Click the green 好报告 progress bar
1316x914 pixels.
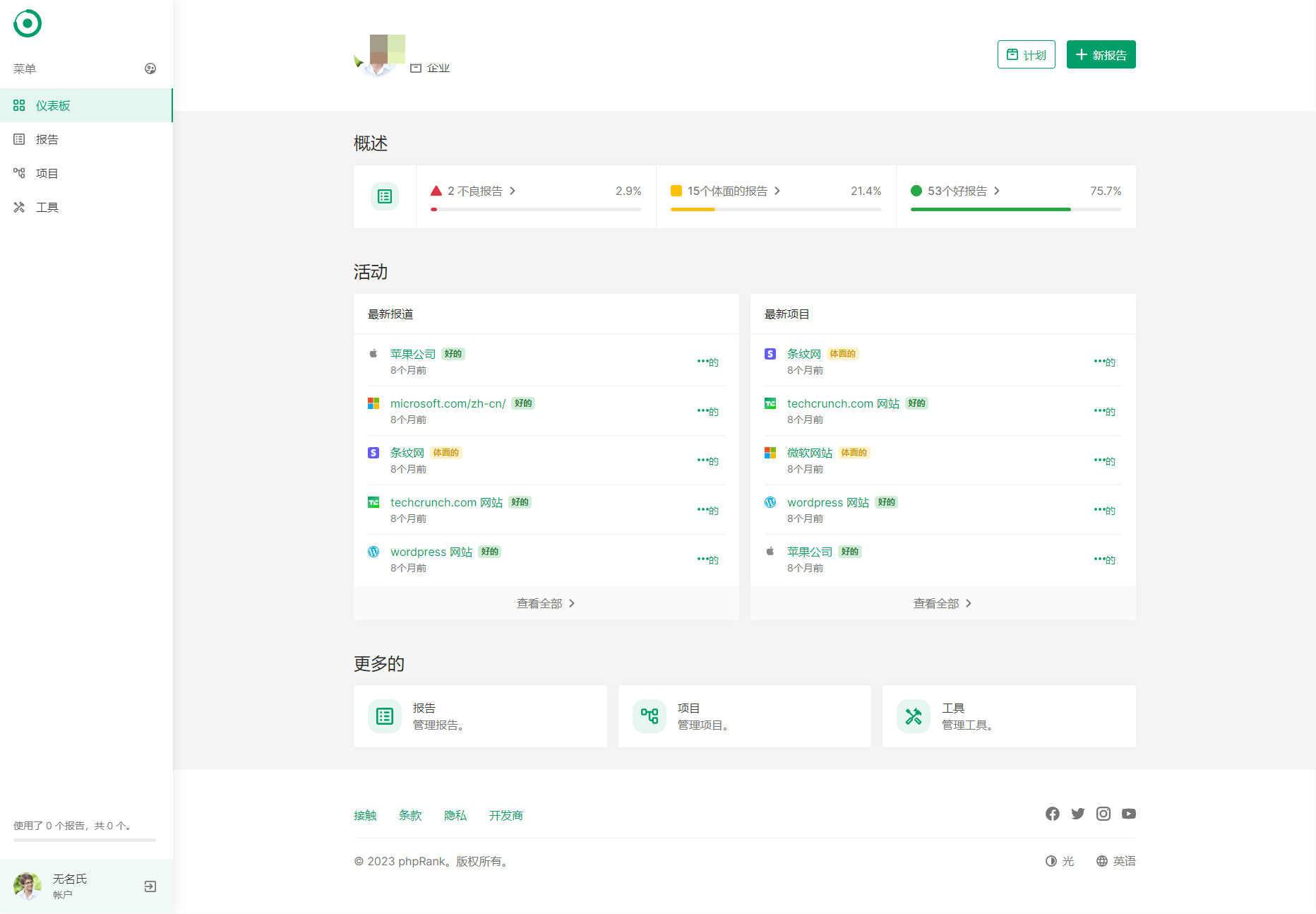pos(991,209)
